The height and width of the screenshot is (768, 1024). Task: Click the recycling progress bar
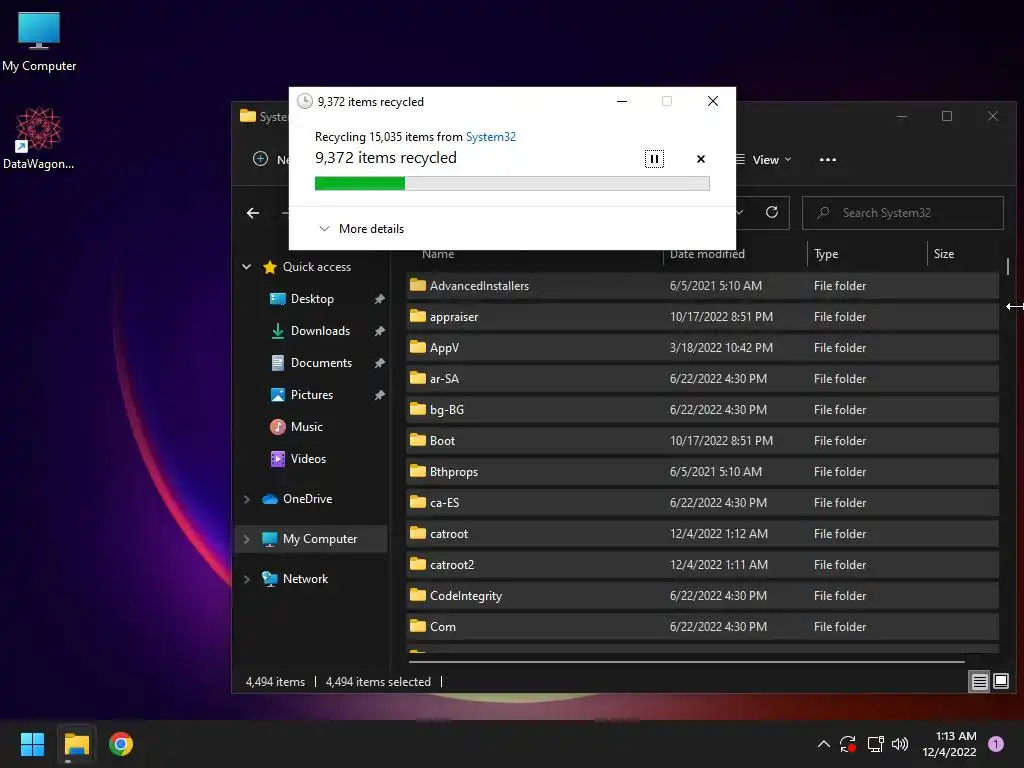(x=512, y=184)
